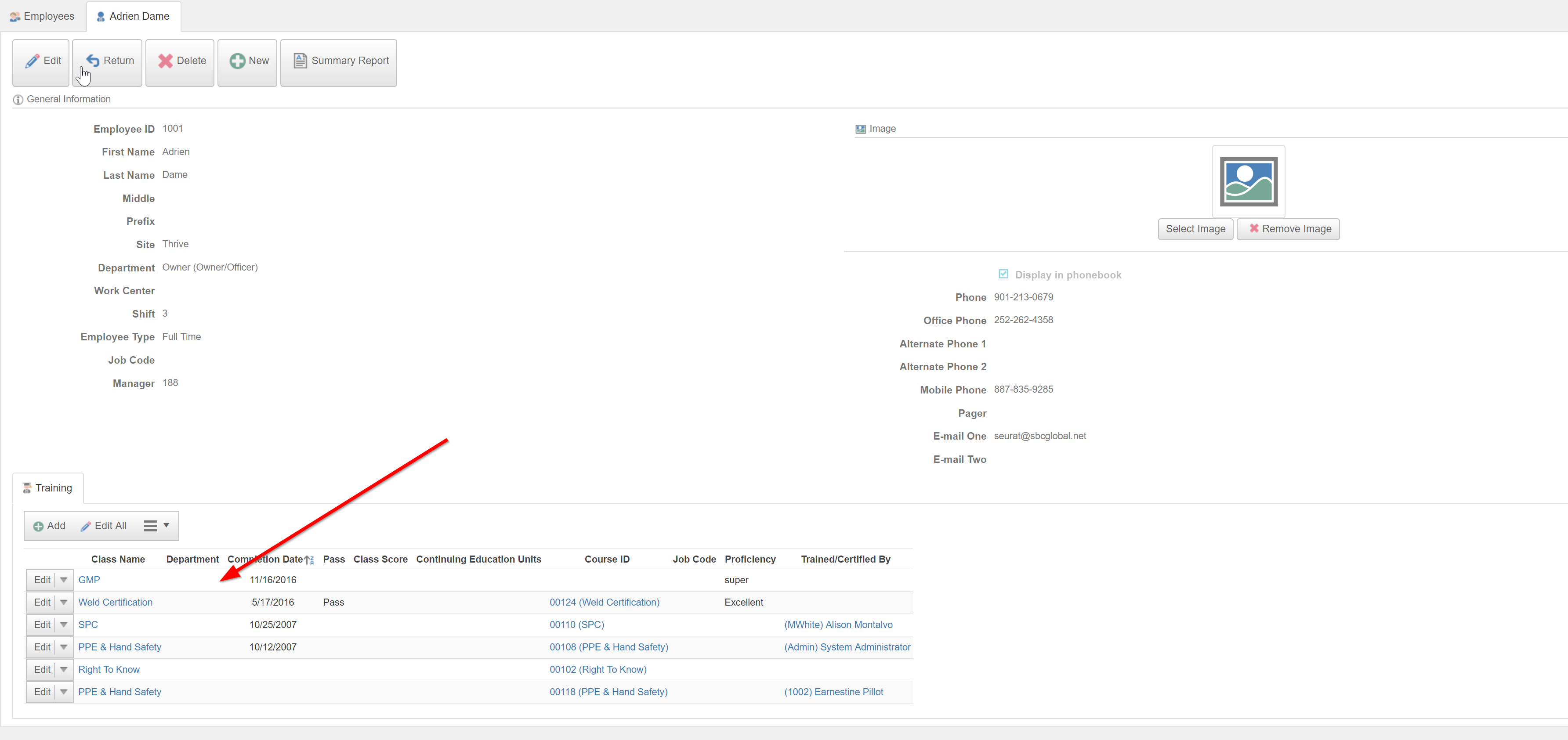
Task: Open course 00108 (PPE & Hand Safety)
Action: [x=608, y=647]
